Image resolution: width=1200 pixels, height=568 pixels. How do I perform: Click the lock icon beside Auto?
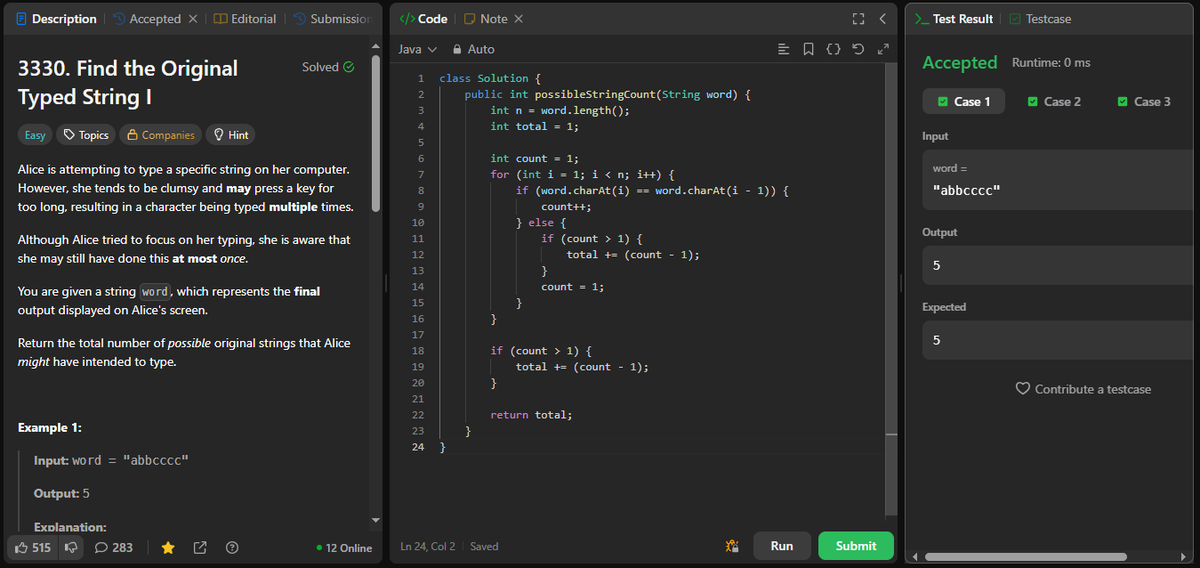(457, 49)
